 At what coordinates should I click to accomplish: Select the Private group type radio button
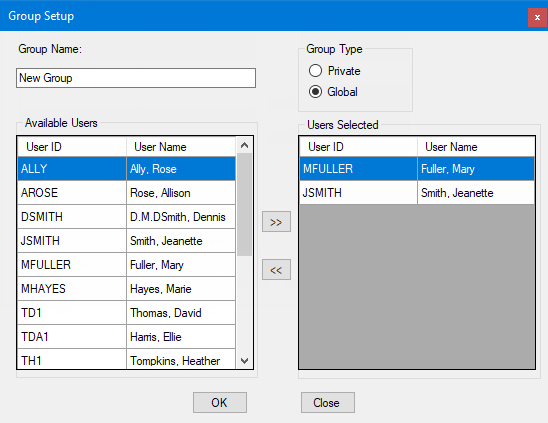pos(315,71)
